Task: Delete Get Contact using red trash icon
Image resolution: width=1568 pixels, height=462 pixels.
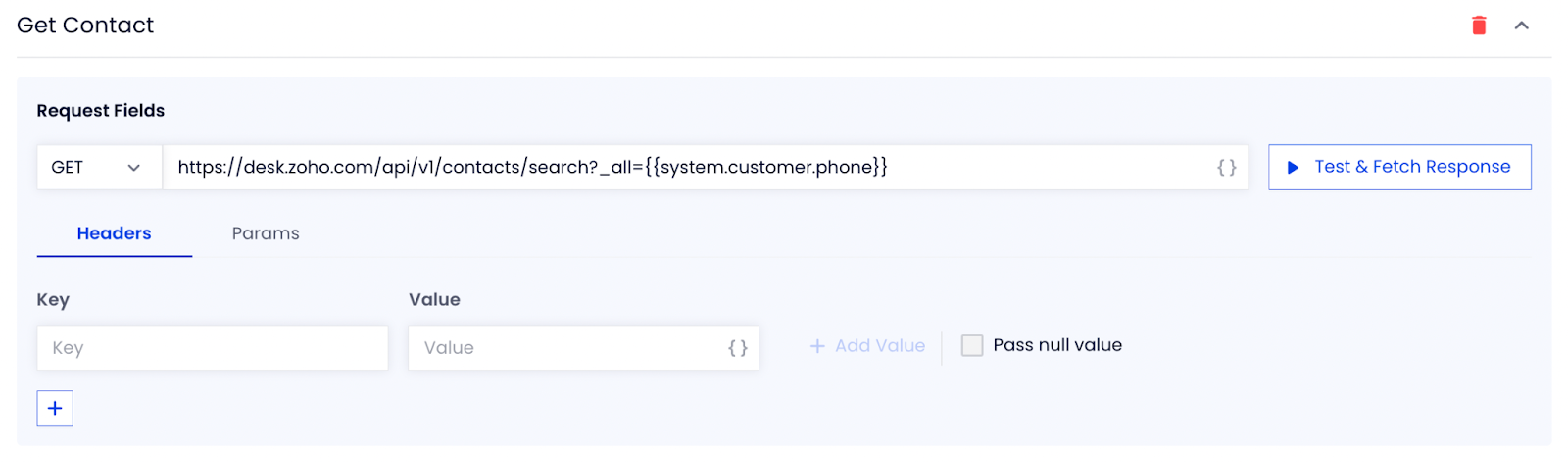Action: point(1479,26)
